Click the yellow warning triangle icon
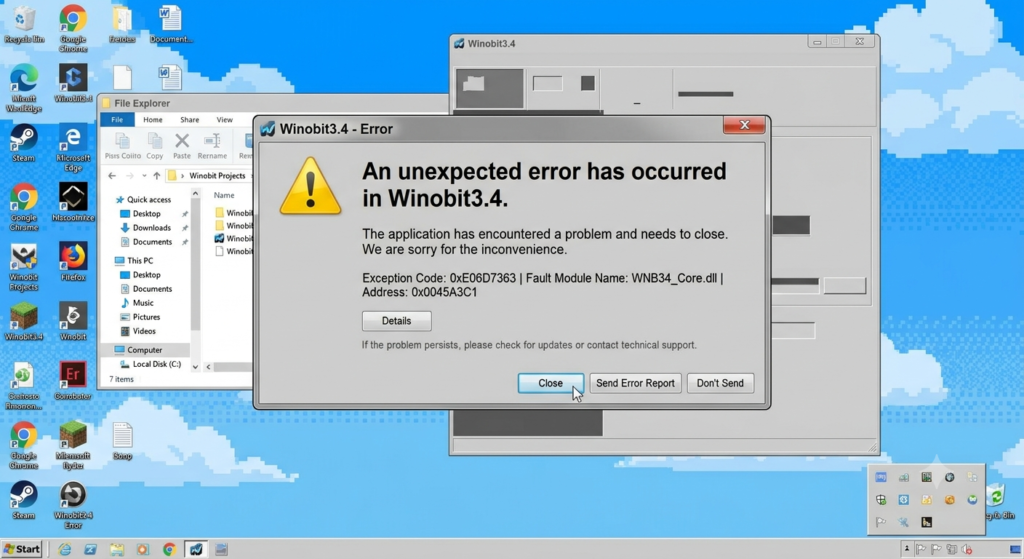1024x559 pixels. 310,186
